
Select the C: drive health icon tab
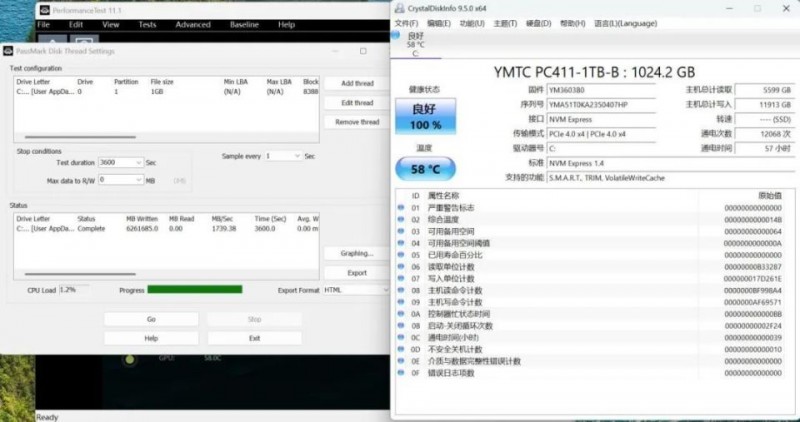415,44
